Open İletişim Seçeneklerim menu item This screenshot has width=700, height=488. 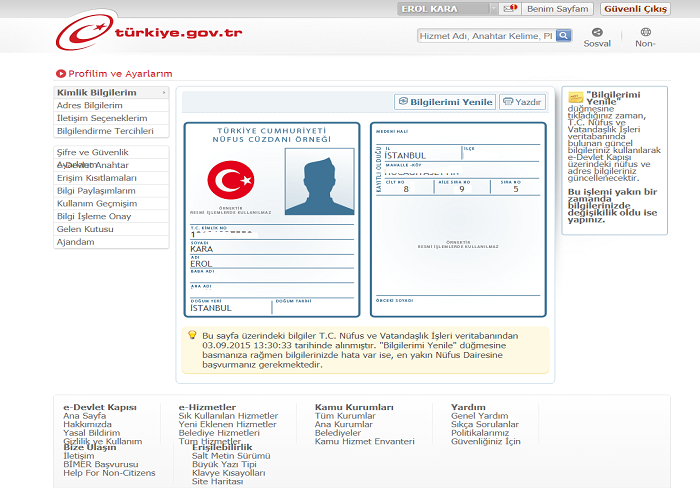[x=111, y=118]
